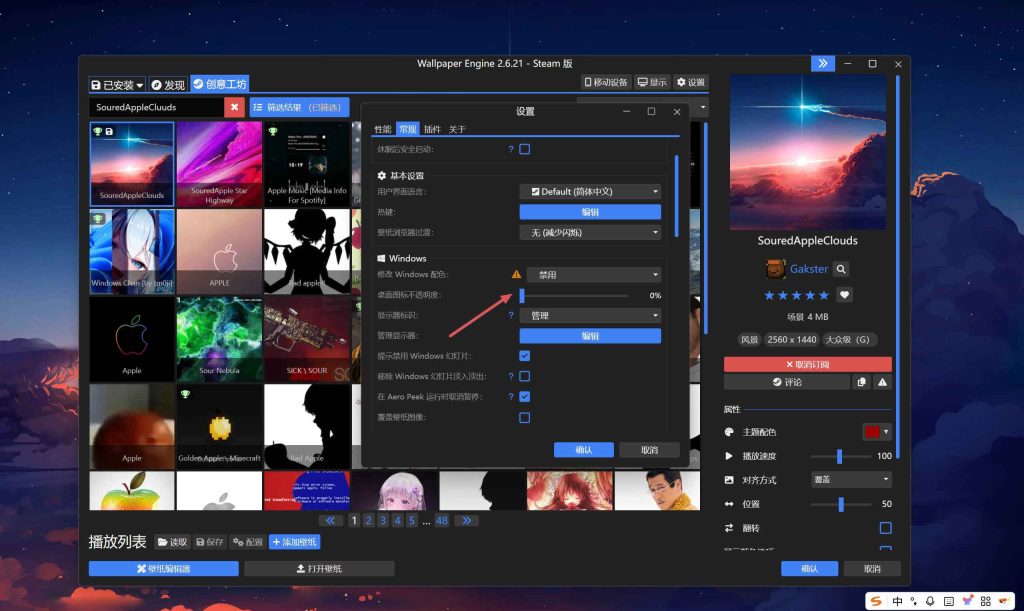Expand the 修改 Windows 配色 dropdown set to 禁用

coord(593,274)
